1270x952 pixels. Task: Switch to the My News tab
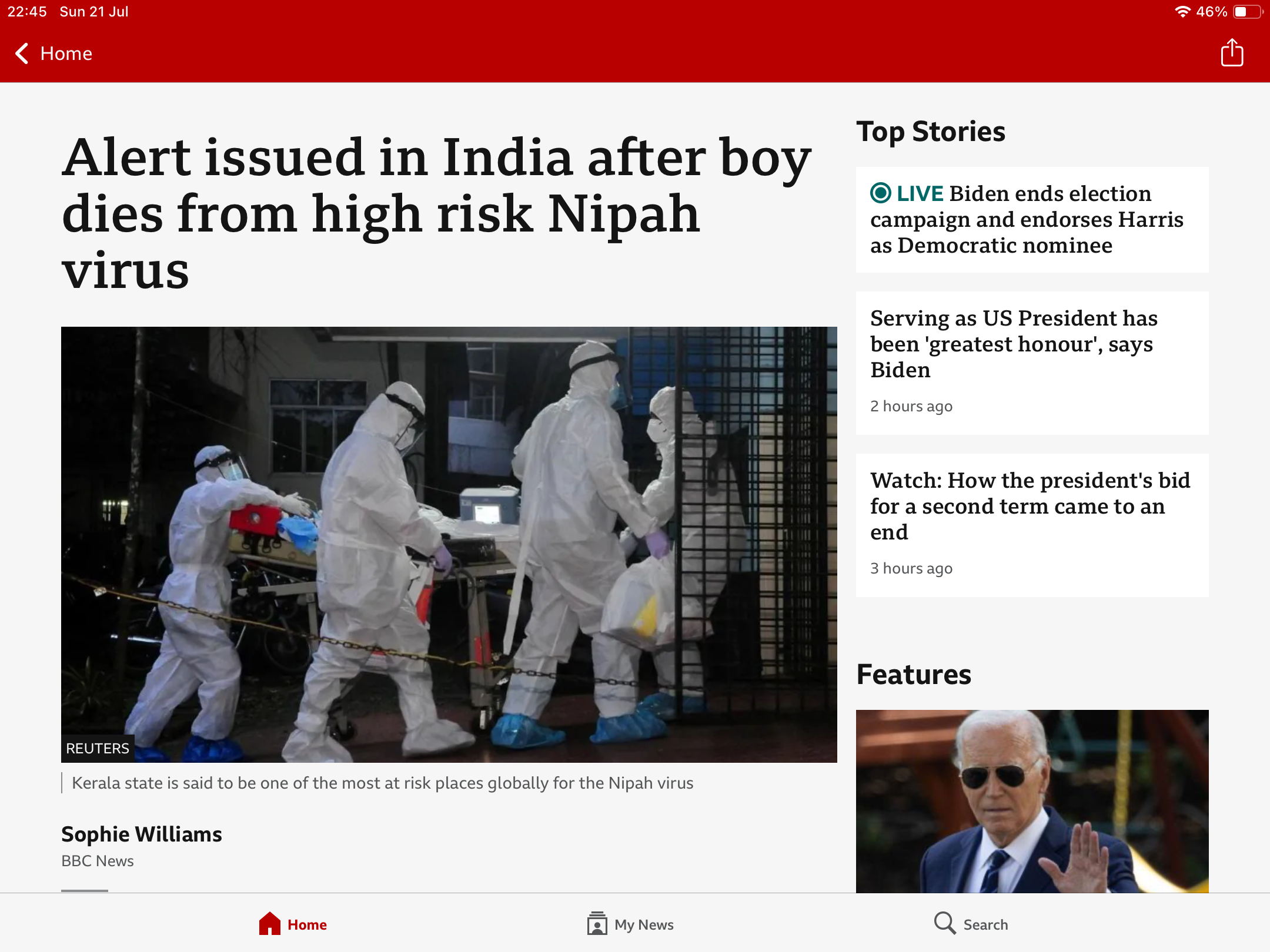(630, 924)
